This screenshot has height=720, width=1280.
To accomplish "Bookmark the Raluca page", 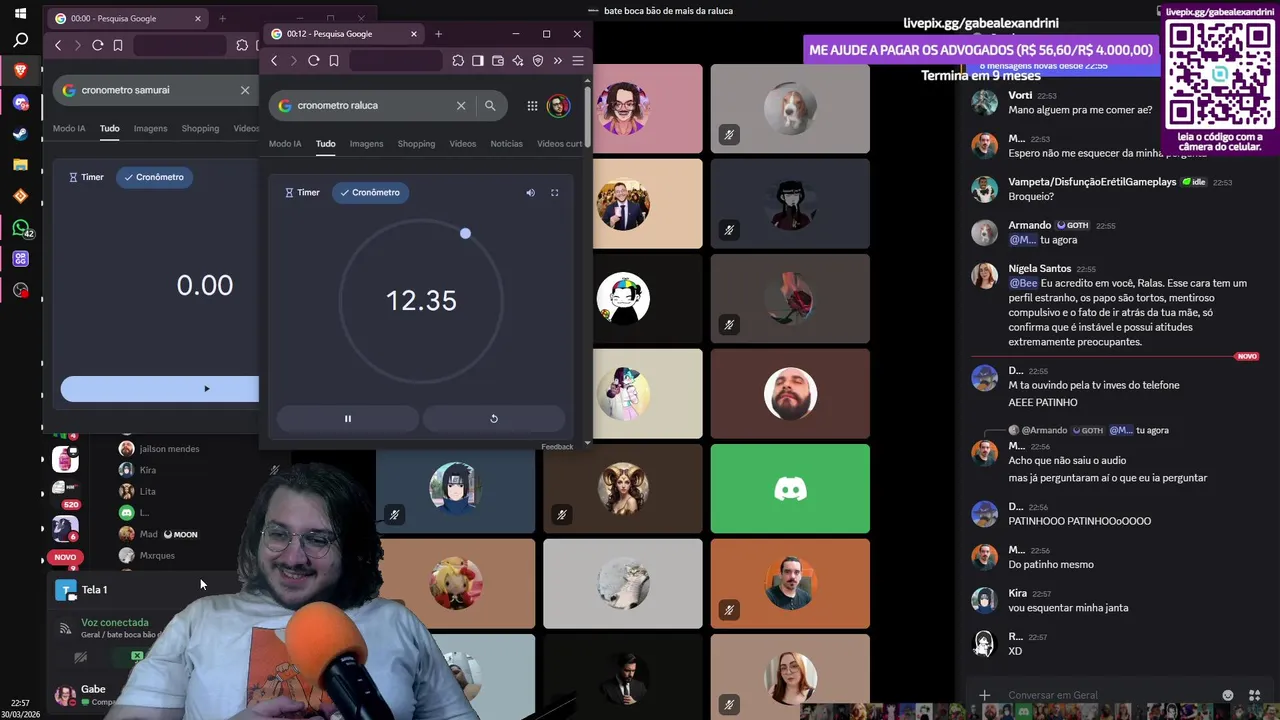I will 334,61.
